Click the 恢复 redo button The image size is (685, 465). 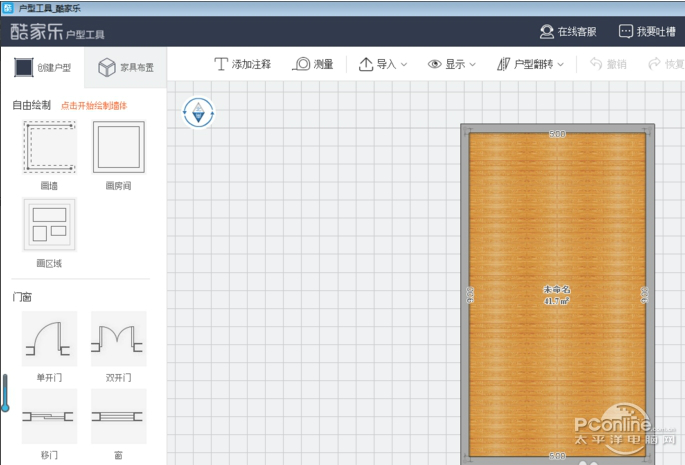click(666, 64)
